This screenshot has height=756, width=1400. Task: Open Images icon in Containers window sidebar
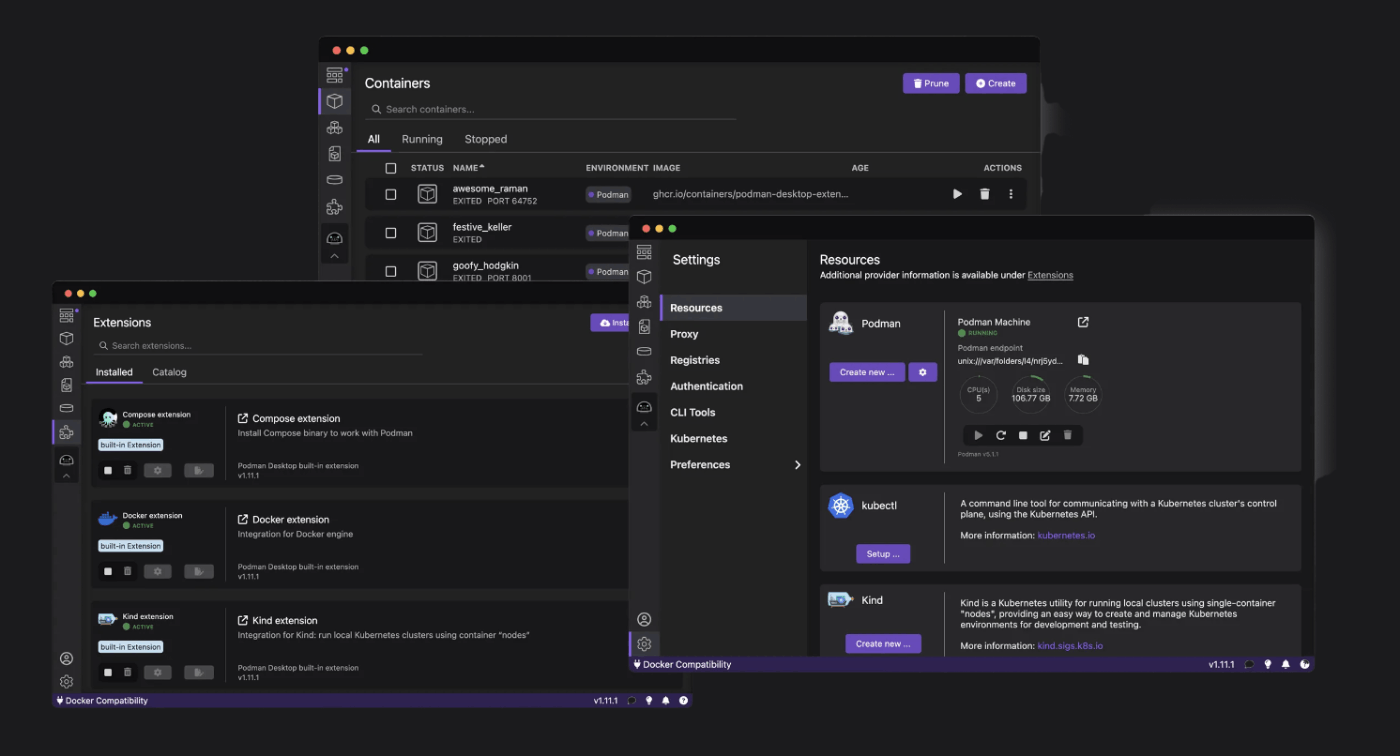[335, 153]
